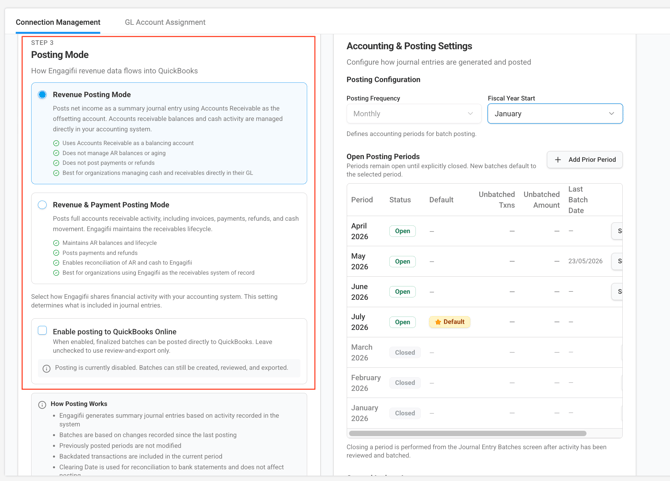Select Revenue & Payment Posting Mode radio

tap(42, 205)
